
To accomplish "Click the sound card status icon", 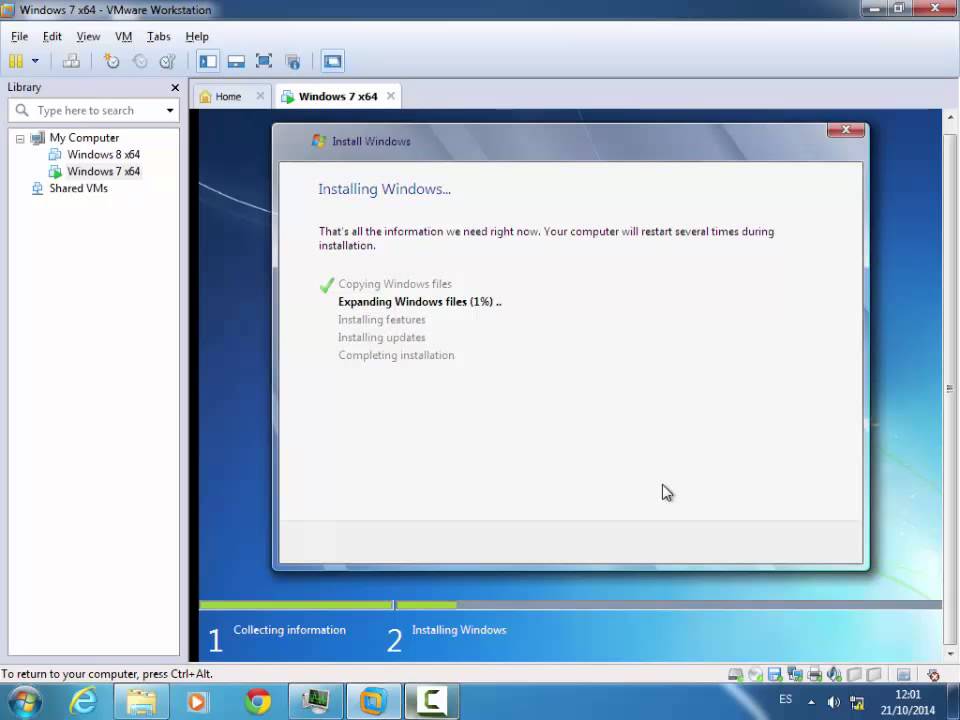I will [x=834, y=675].
